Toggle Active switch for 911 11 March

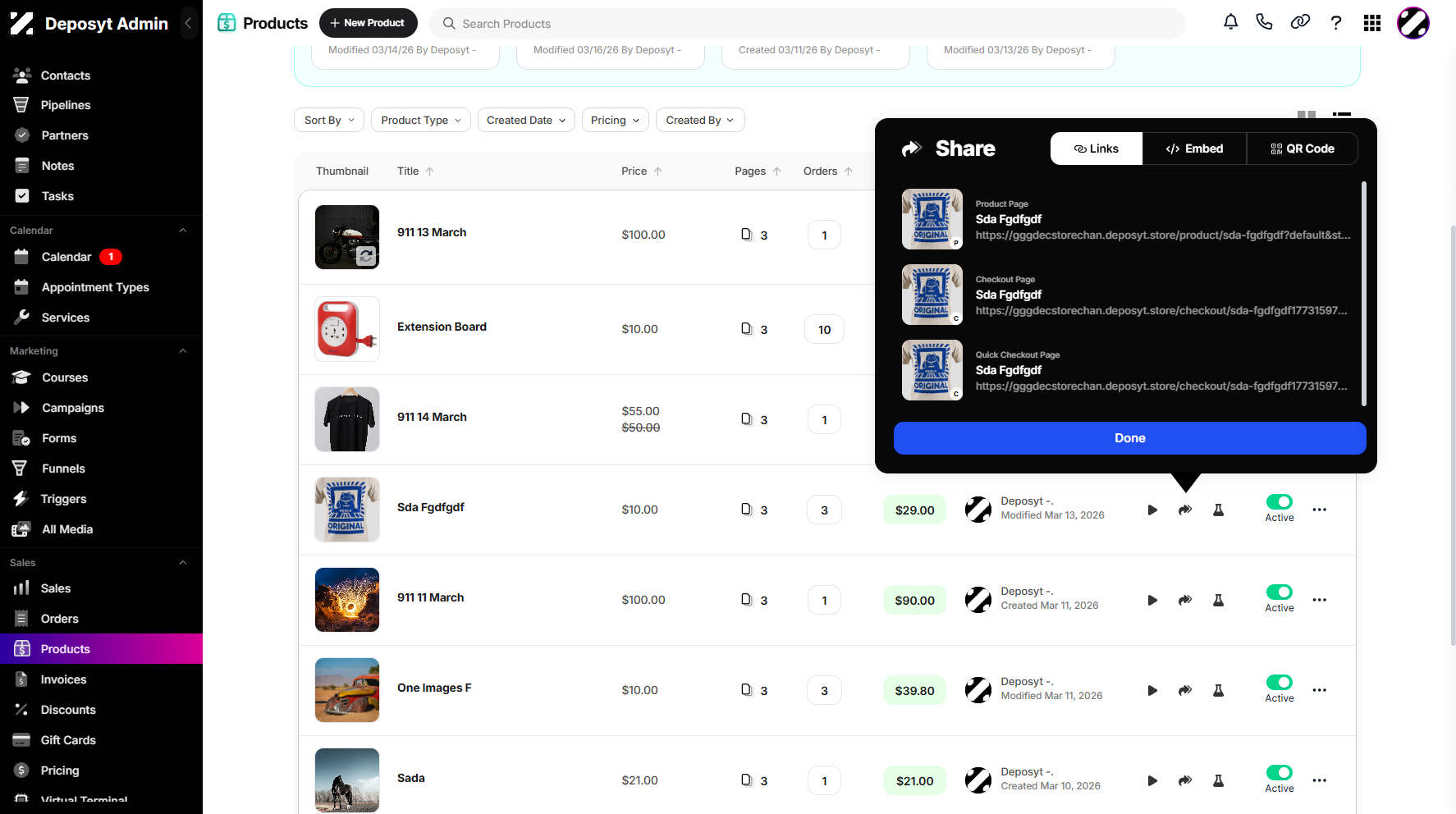(x=1280, y=592)
